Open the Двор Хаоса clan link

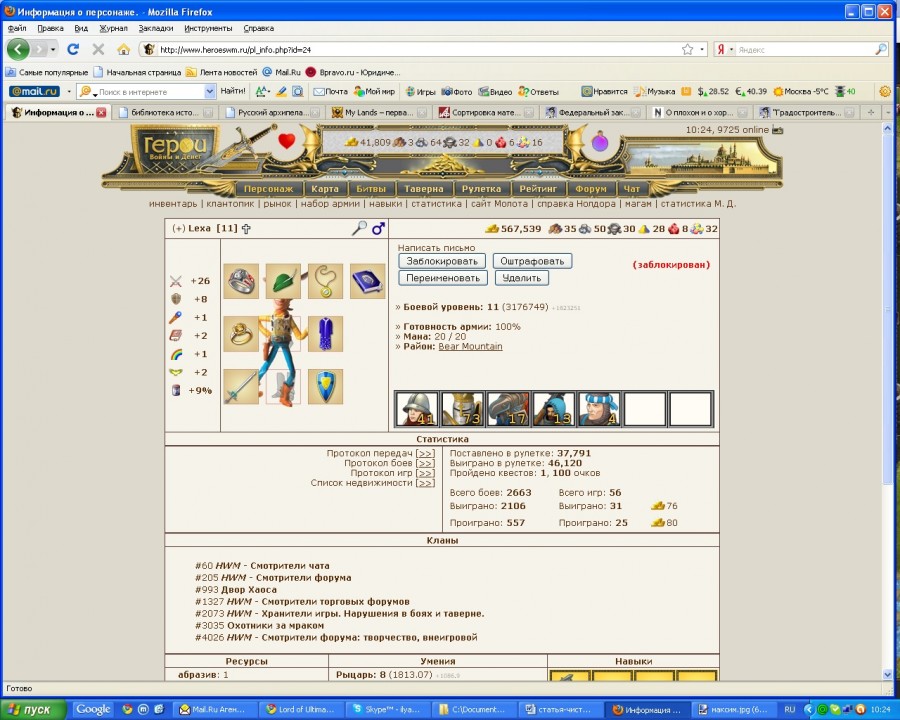(249, 590)
